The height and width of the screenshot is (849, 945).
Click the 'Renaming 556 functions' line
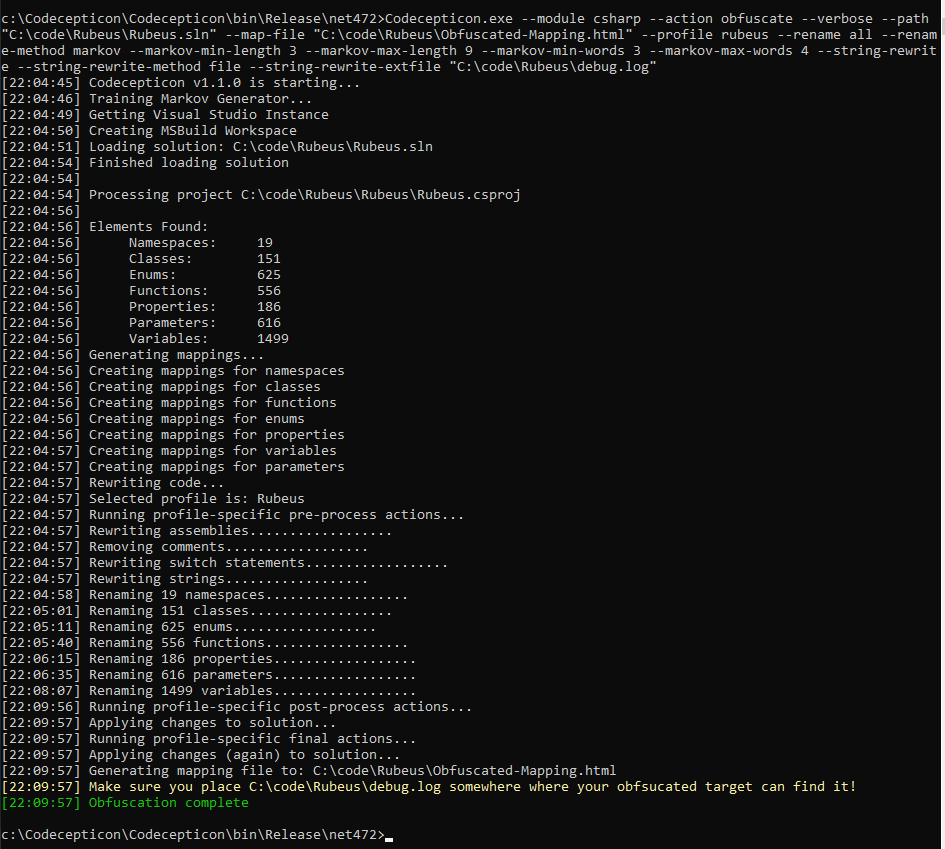205,643
